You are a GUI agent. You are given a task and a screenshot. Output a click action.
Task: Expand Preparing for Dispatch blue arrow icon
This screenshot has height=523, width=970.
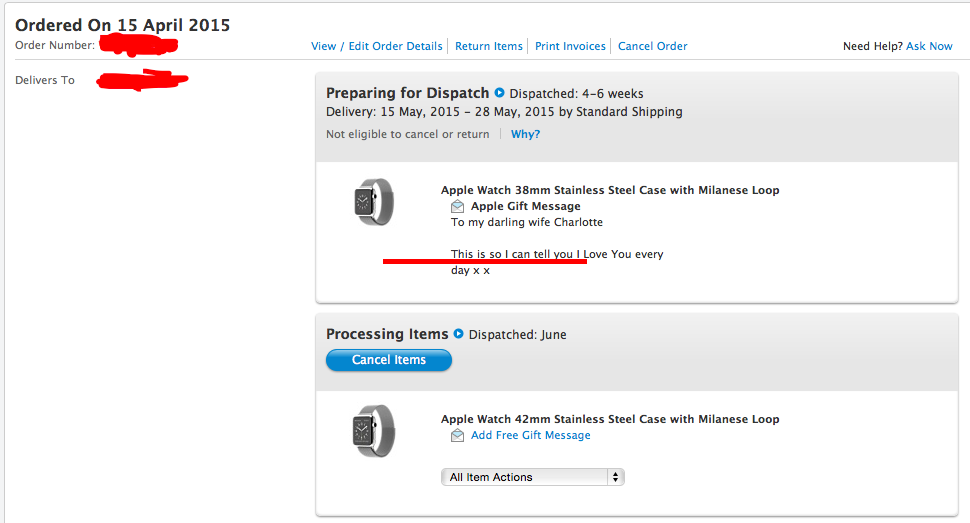point(499,93)
